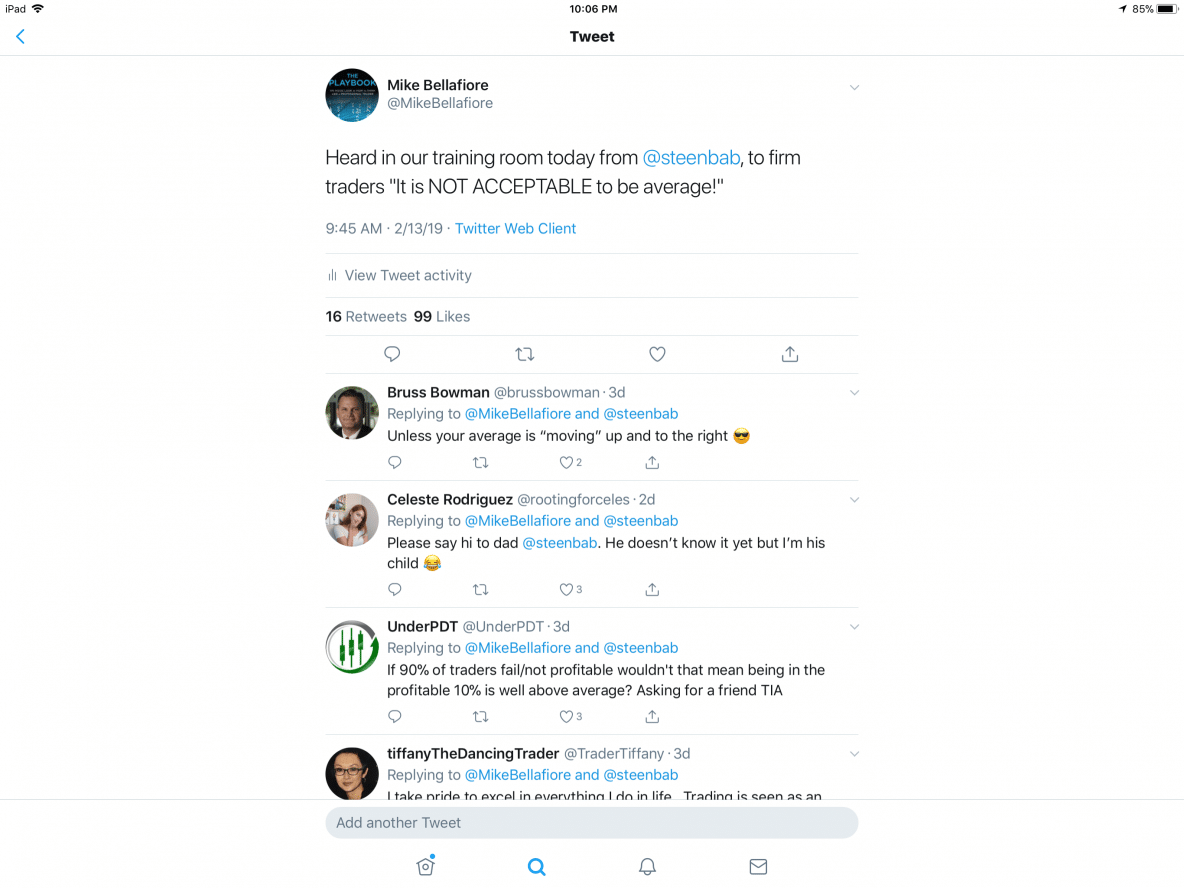Open the options menu on the main tweet
Screen dimensions: 1184x888
(x=854, y=87)
